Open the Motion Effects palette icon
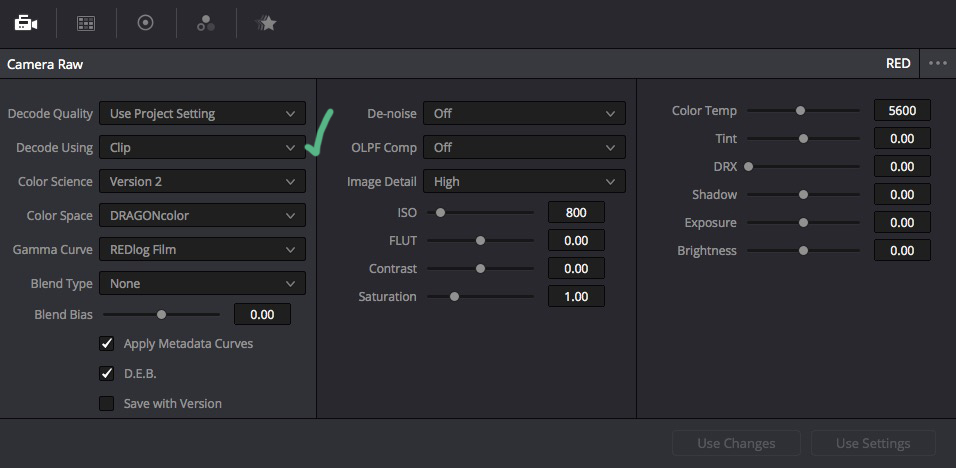 click(x=266, y=23)
